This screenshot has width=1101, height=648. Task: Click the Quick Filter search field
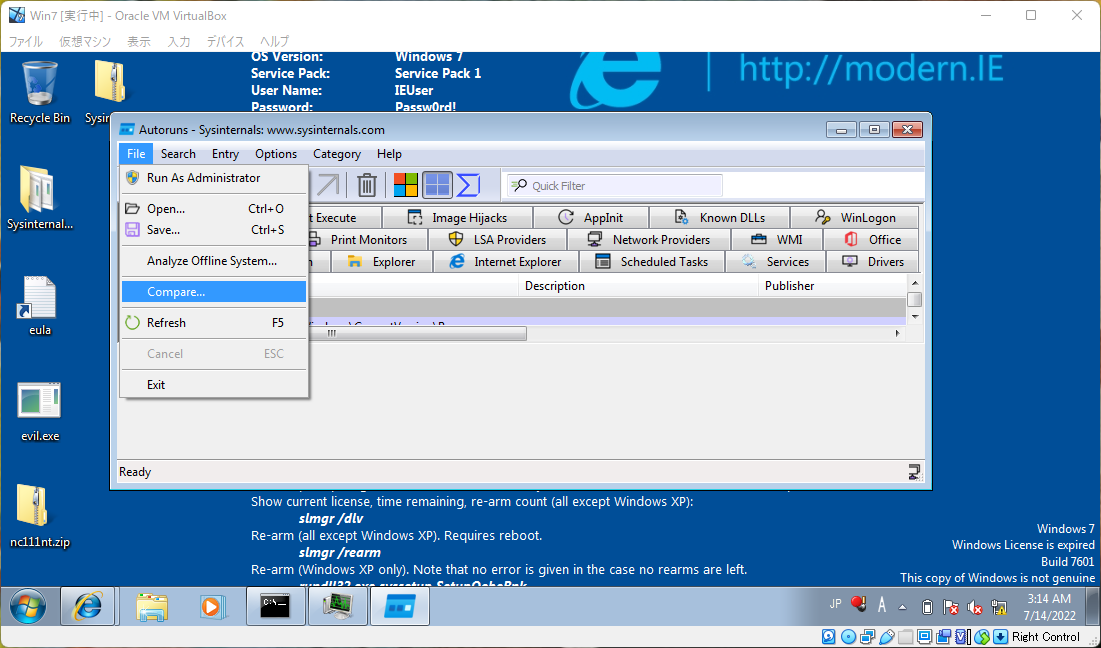(615, 185)
